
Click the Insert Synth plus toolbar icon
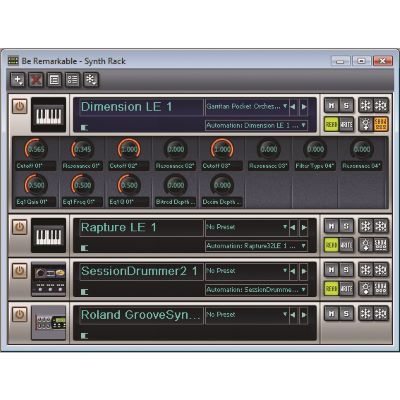(x=18, y=80)
